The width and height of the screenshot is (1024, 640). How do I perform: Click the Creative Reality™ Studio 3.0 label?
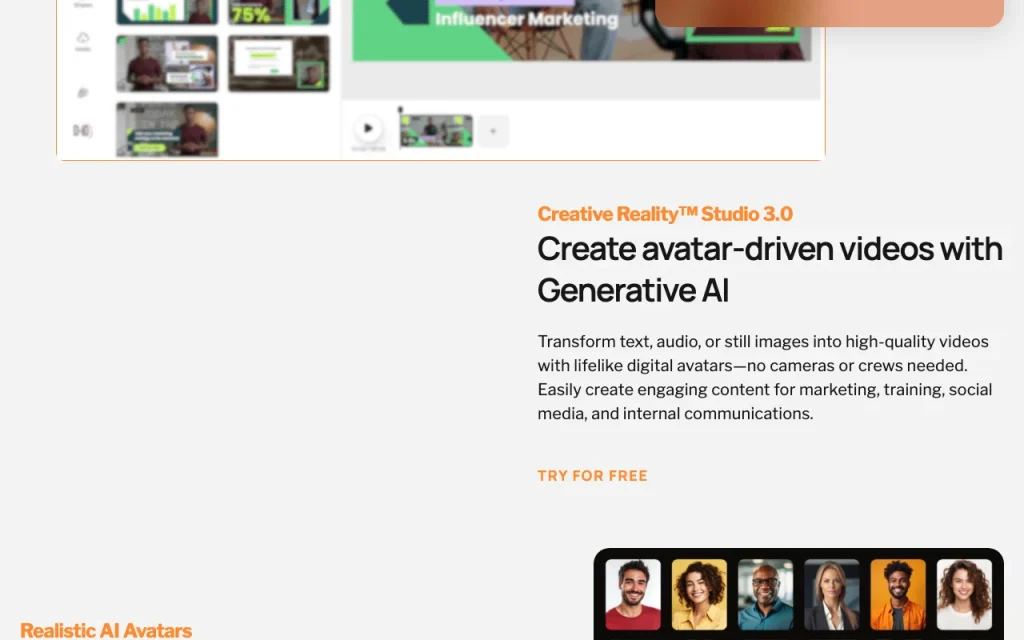[665, 214]
